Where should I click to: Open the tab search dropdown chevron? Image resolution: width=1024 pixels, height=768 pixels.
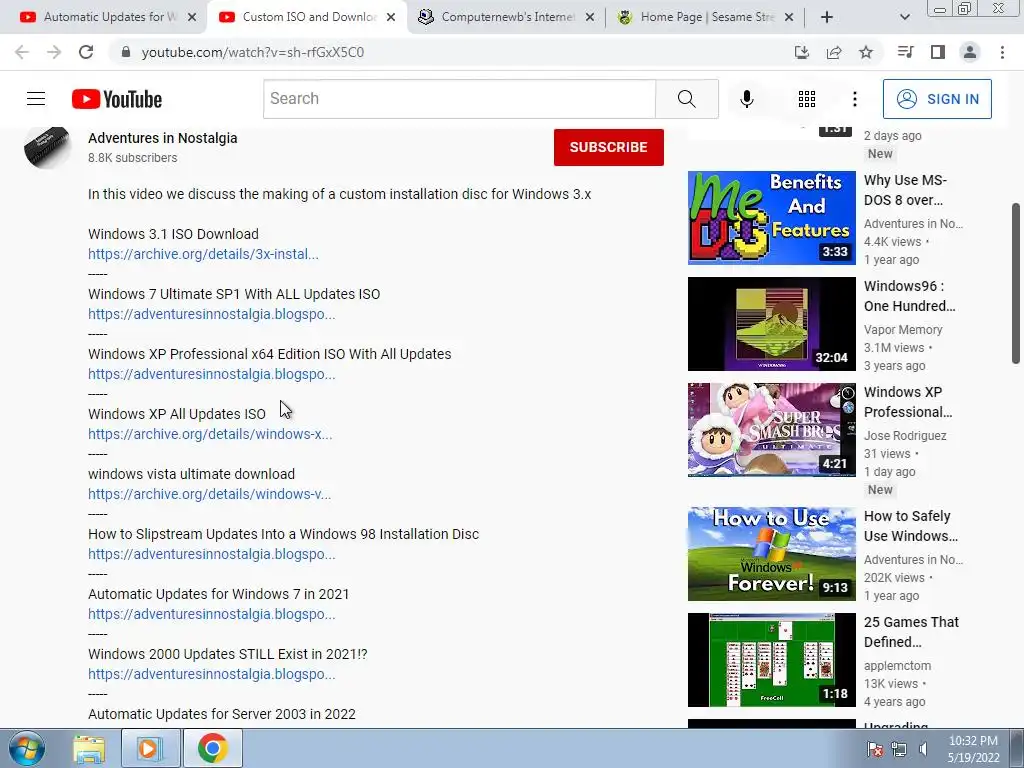[904, 17]
